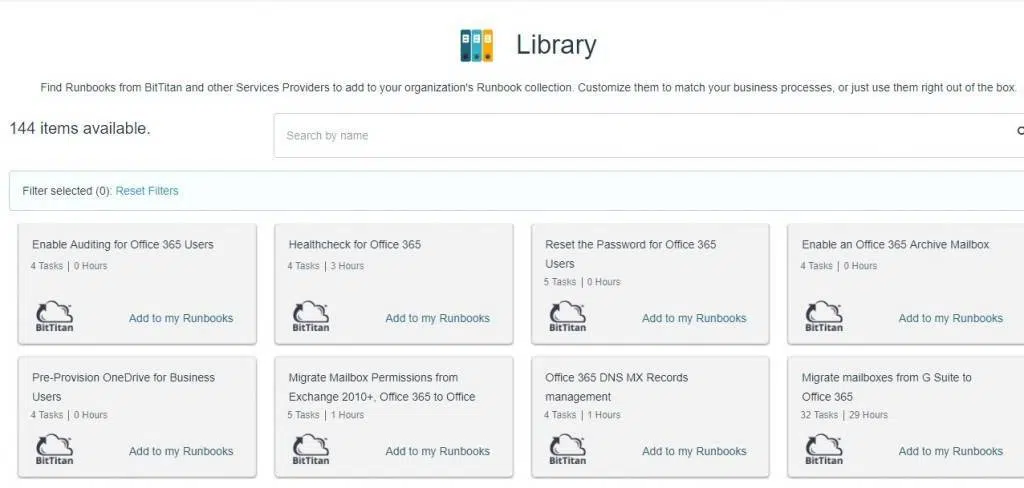Click BitTitan logo on Enable Auditing card
The height and width of the screenshot is (488, 1024).
(x=55, y=316)
